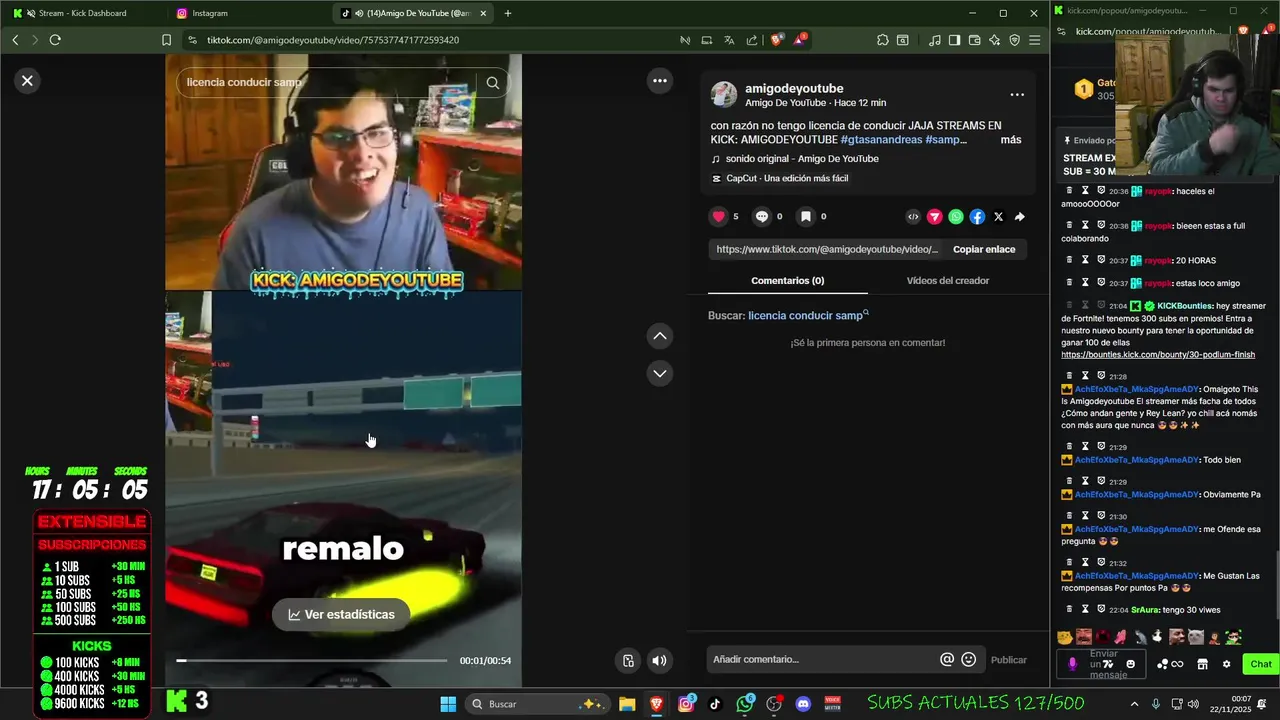The image size is (1280, 720).
Task: Open Brave Leo AI sparkle icon
Action: point(995,40)
